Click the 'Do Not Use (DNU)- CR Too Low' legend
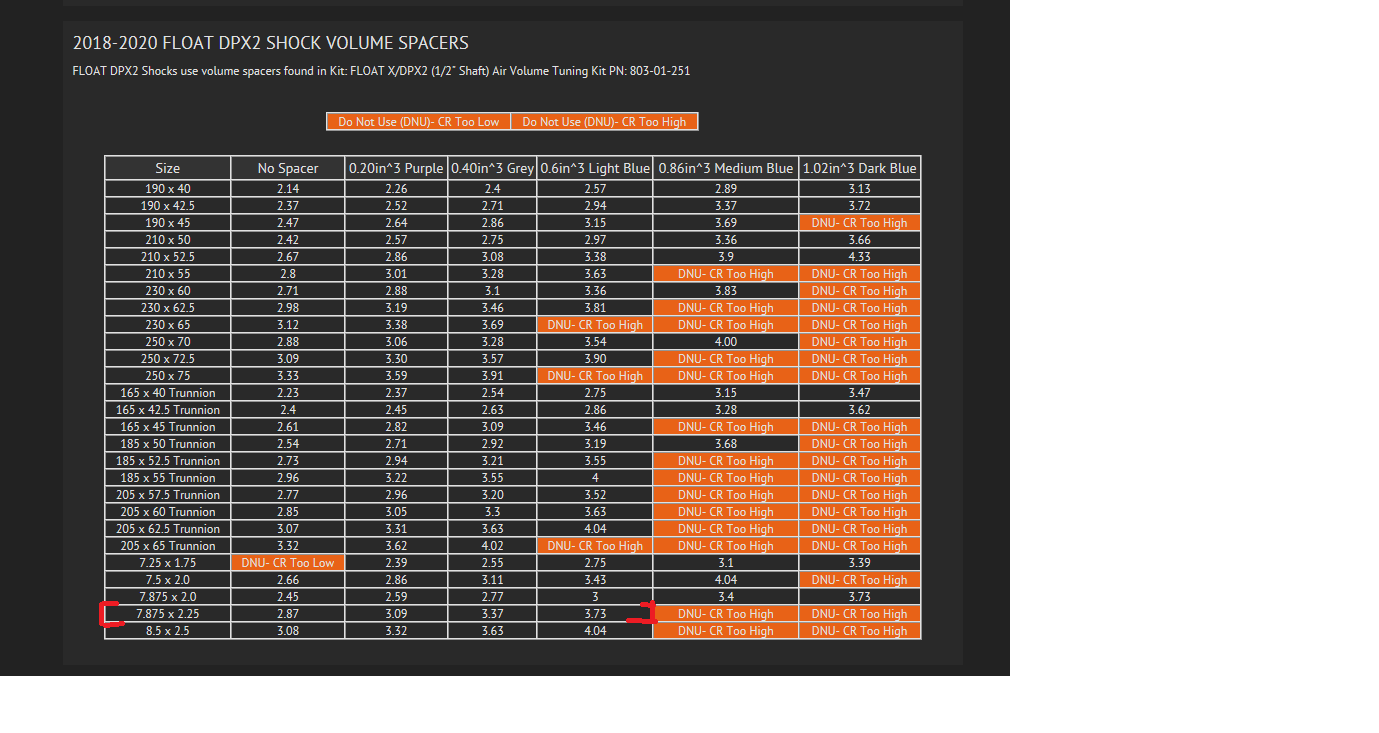 [418, 121]
